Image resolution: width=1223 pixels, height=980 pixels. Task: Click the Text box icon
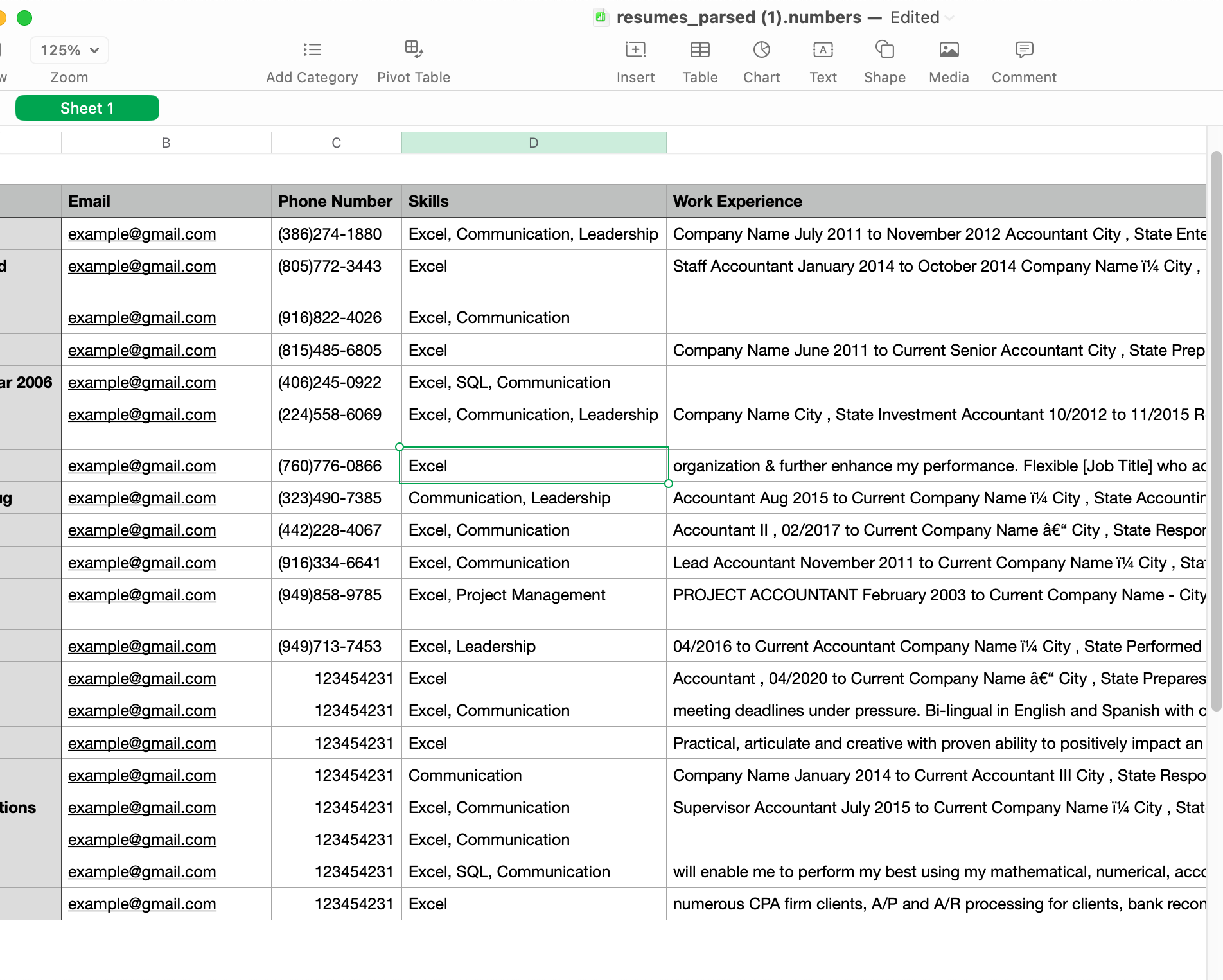coord(823,49)
